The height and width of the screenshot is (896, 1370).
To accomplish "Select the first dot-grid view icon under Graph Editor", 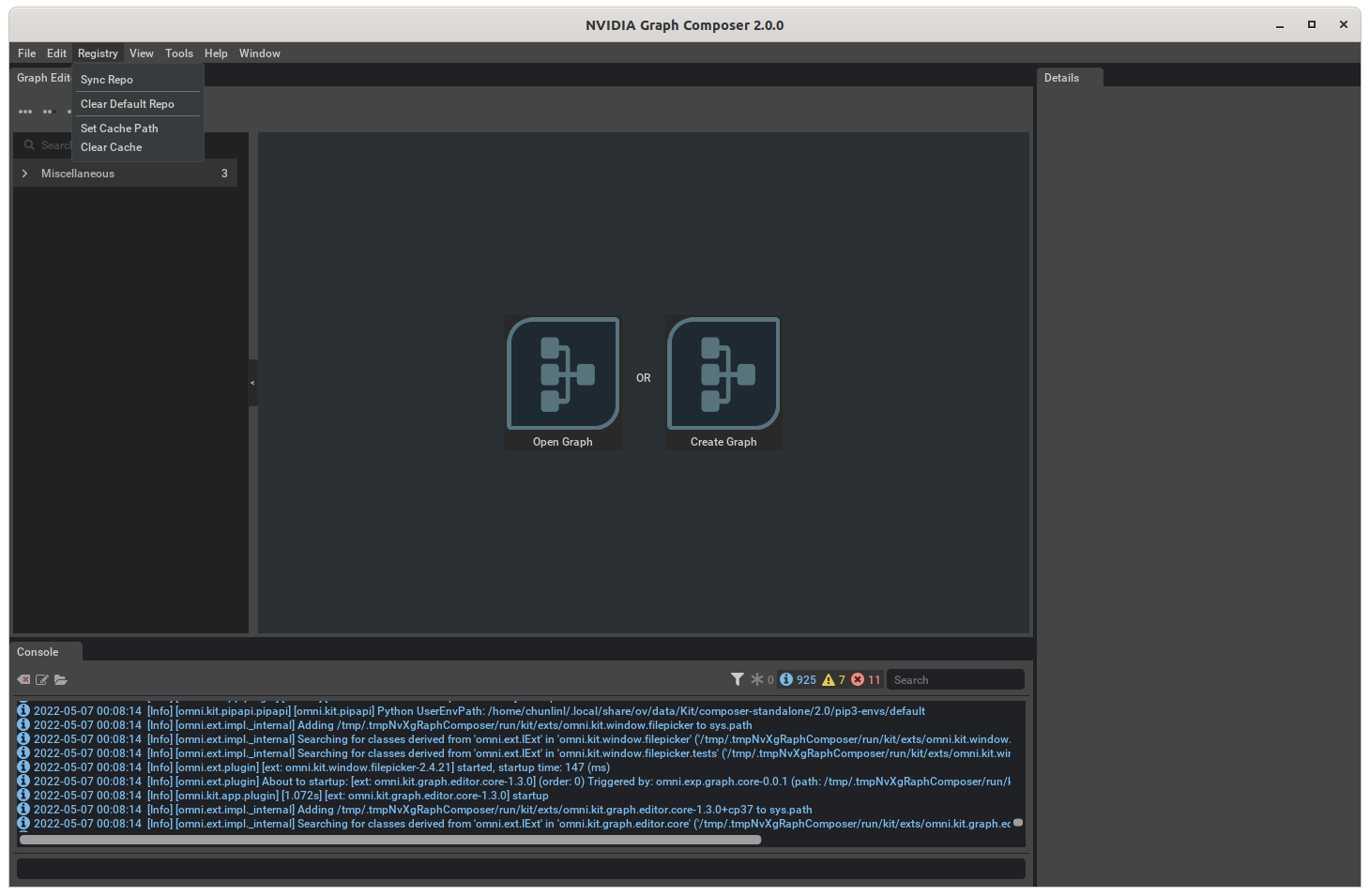I will pos(25,112).
